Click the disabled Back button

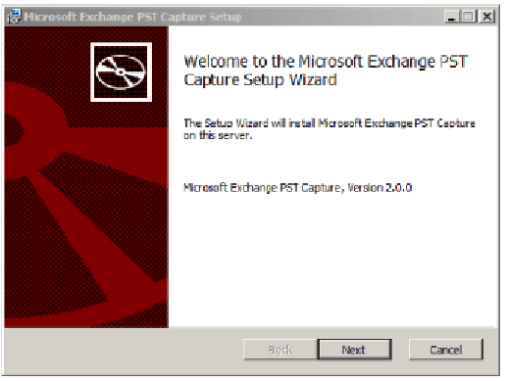(280, 349)
